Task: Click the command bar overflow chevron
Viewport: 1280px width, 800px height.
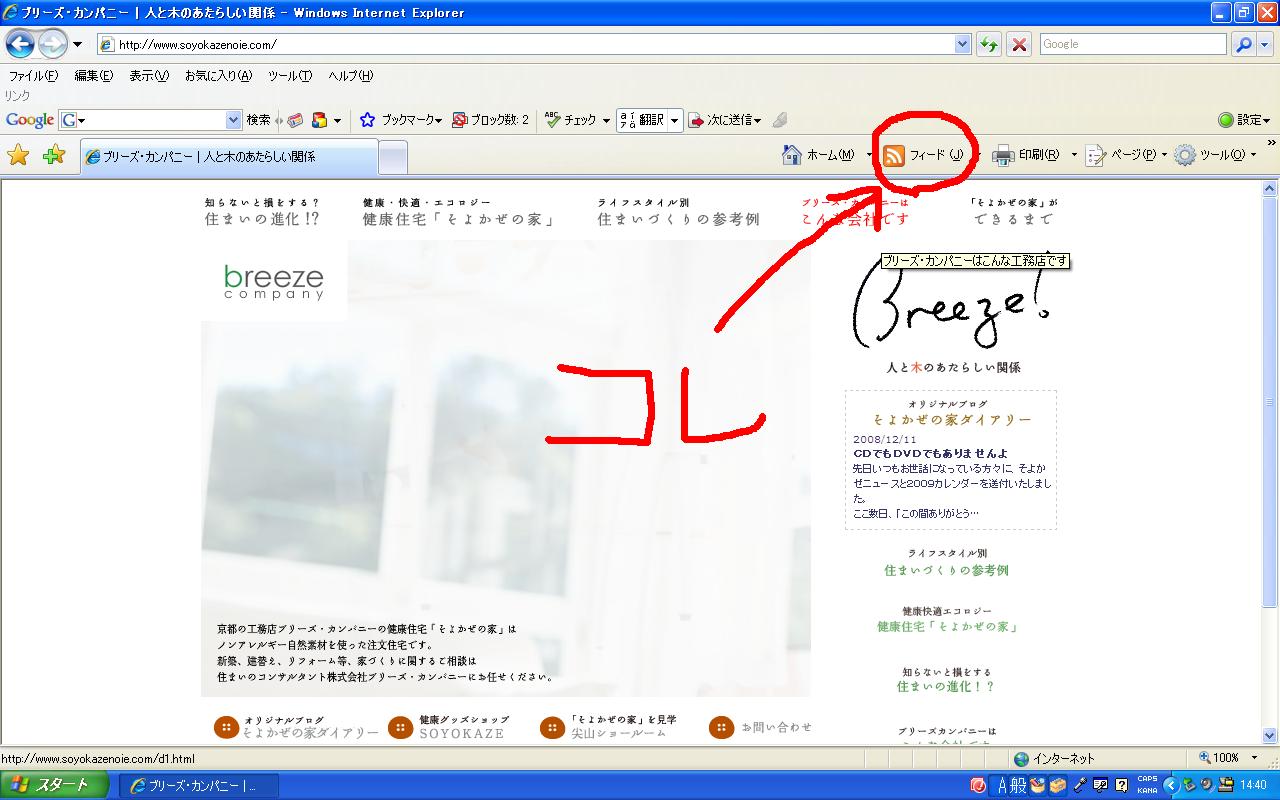Action: click(1271, 143)
